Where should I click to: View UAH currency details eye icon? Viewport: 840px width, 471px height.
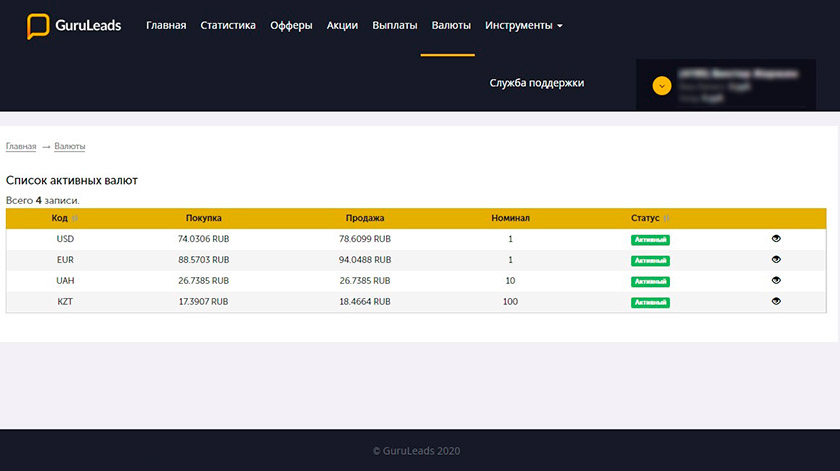(x=776, y=280)
